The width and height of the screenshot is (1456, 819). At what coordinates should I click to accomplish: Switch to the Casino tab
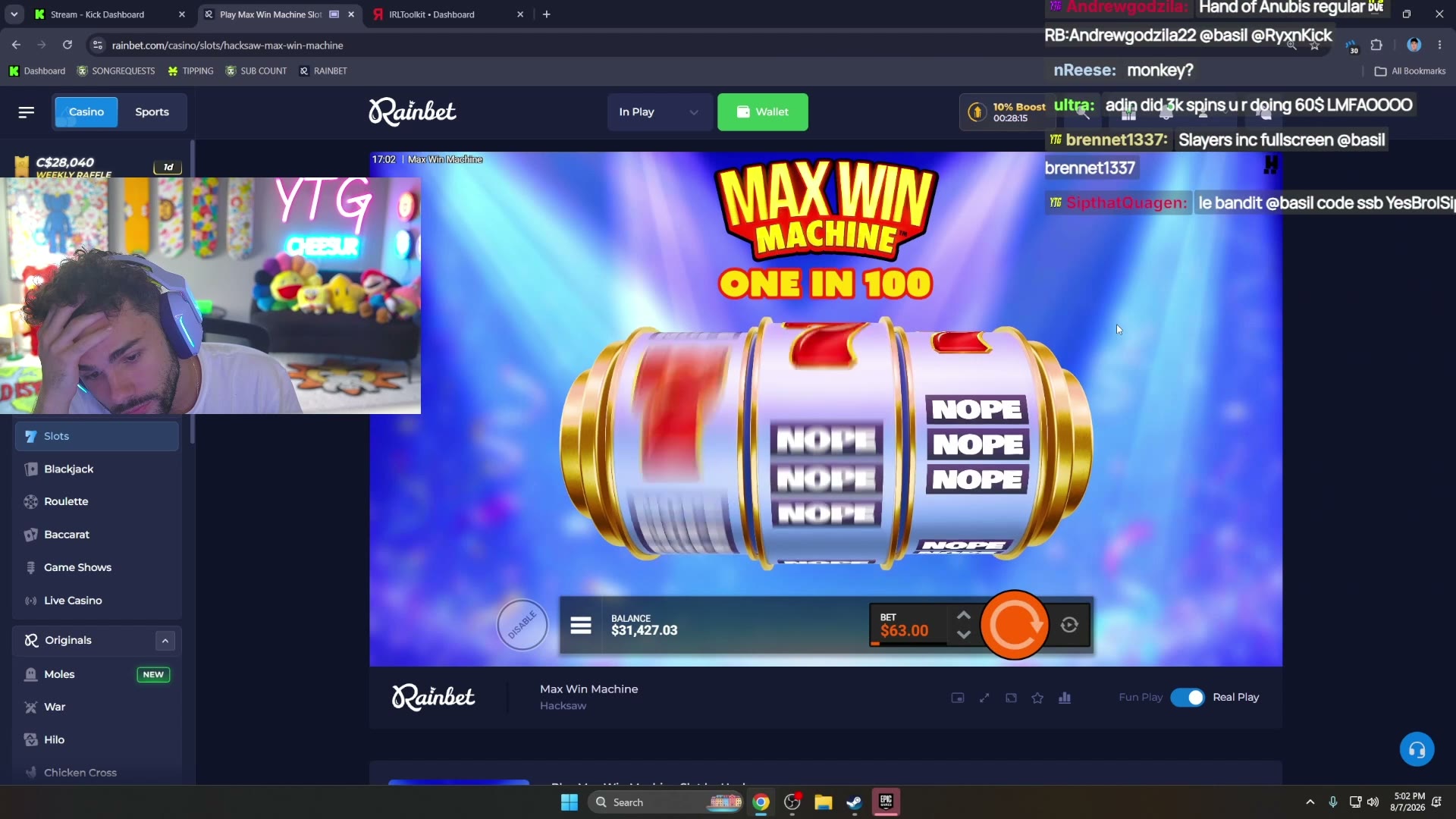coord(86,112)
